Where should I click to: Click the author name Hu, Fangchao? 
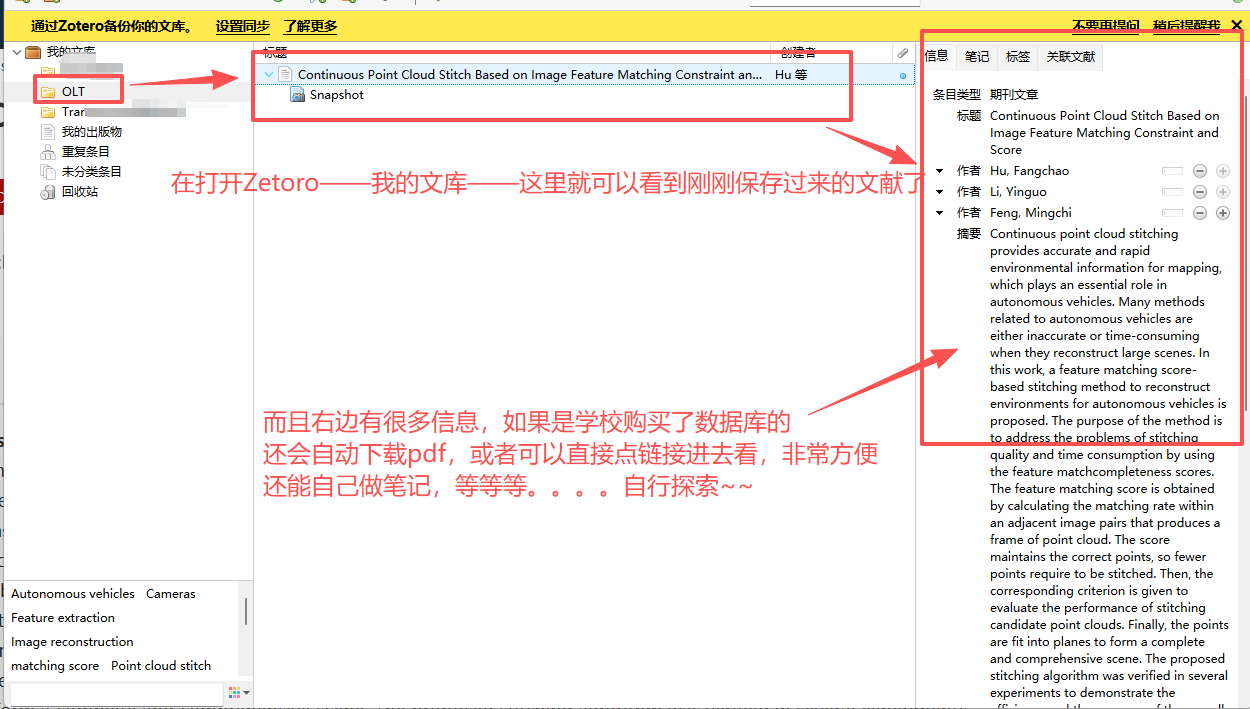pos(1029,171)
